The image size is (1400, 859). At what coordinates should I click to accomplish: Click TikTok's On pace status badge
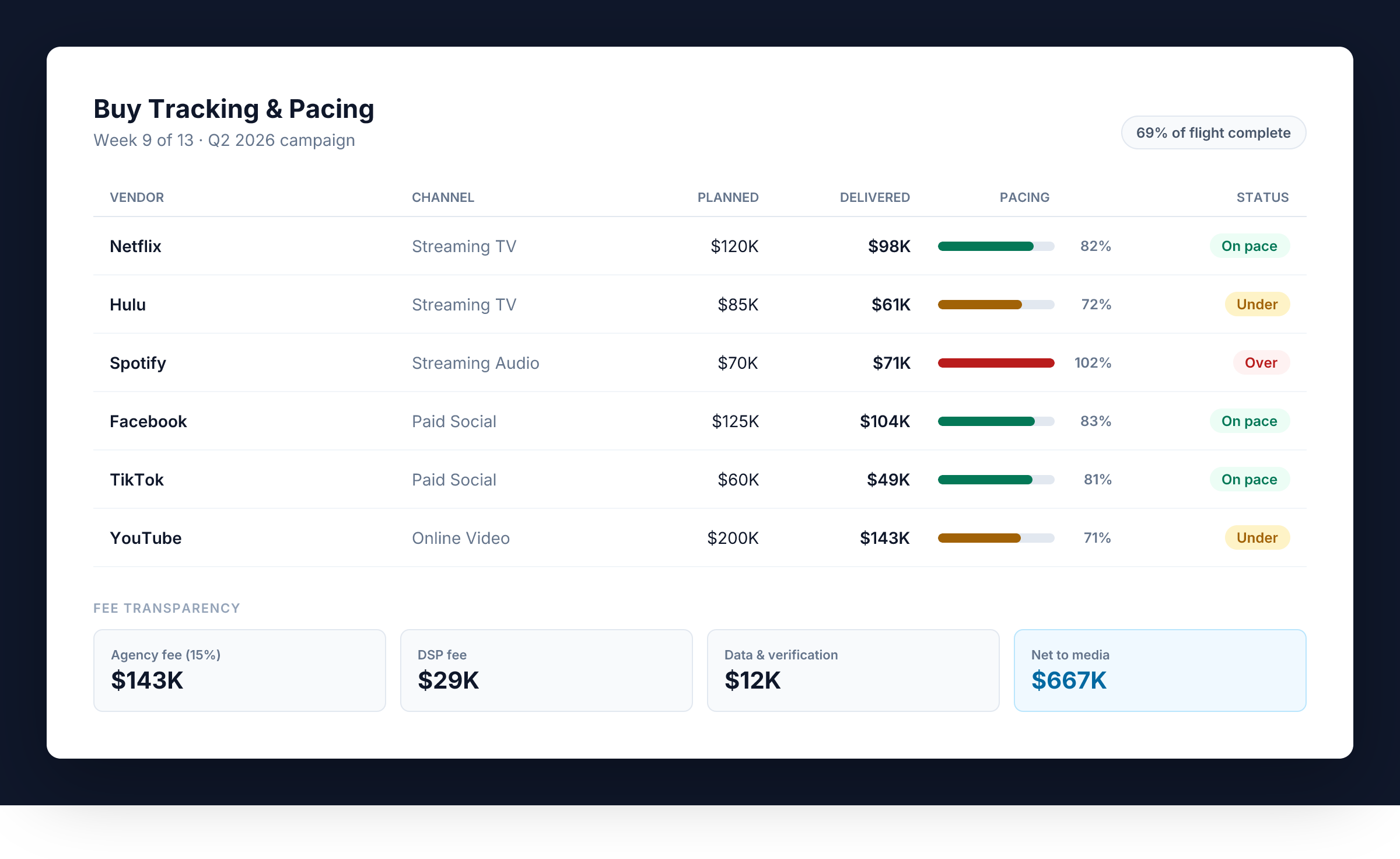click(x=1249, y=480)
